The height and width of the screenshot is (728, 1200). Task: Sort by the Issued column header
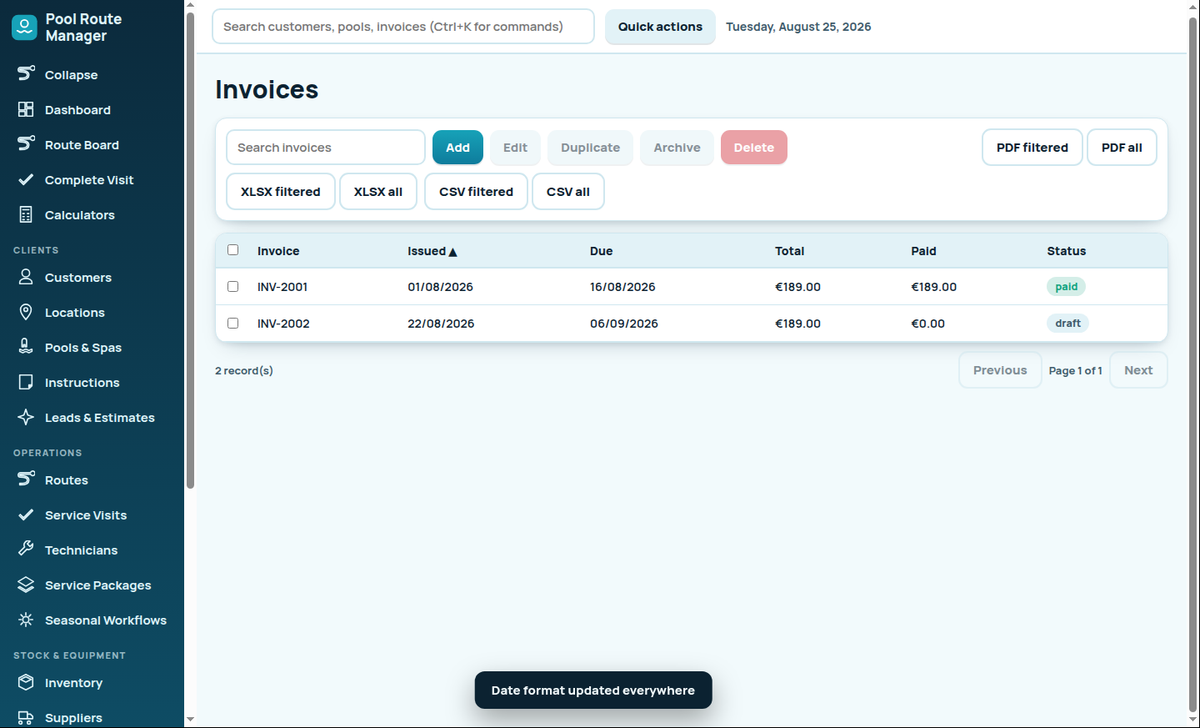click(x=432, y=251)
